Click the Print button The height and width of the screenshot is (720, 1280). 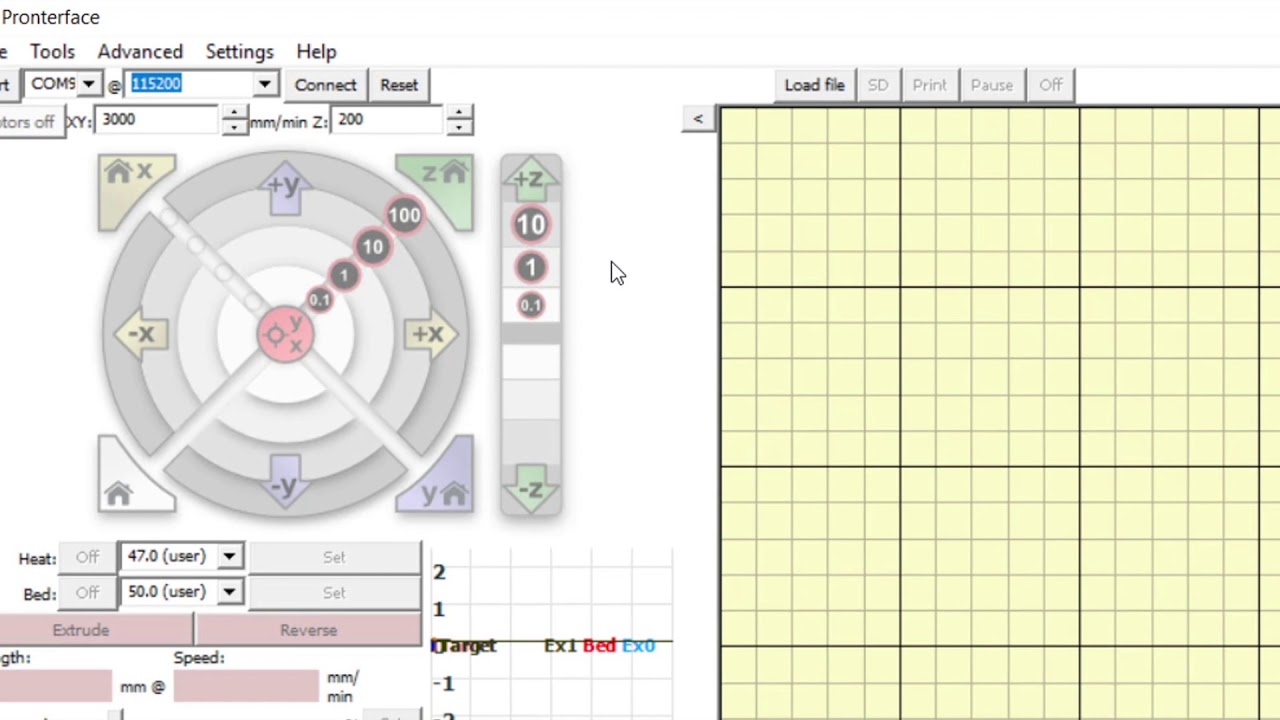click(x=929, y=85)
